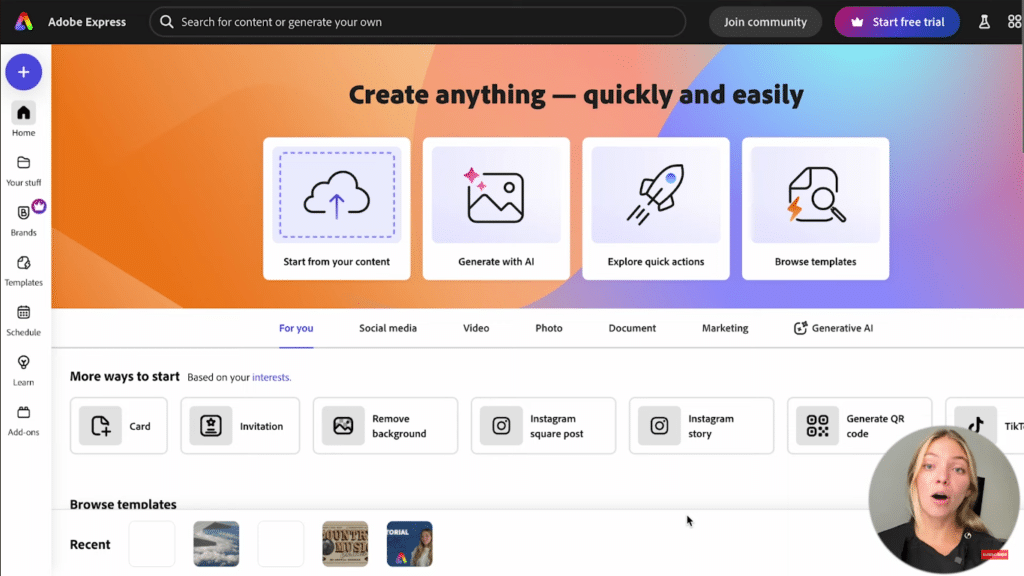Click the Browse templates heading
The image size is (1024, 576).
pyautogui.click(x=123, y=504)
